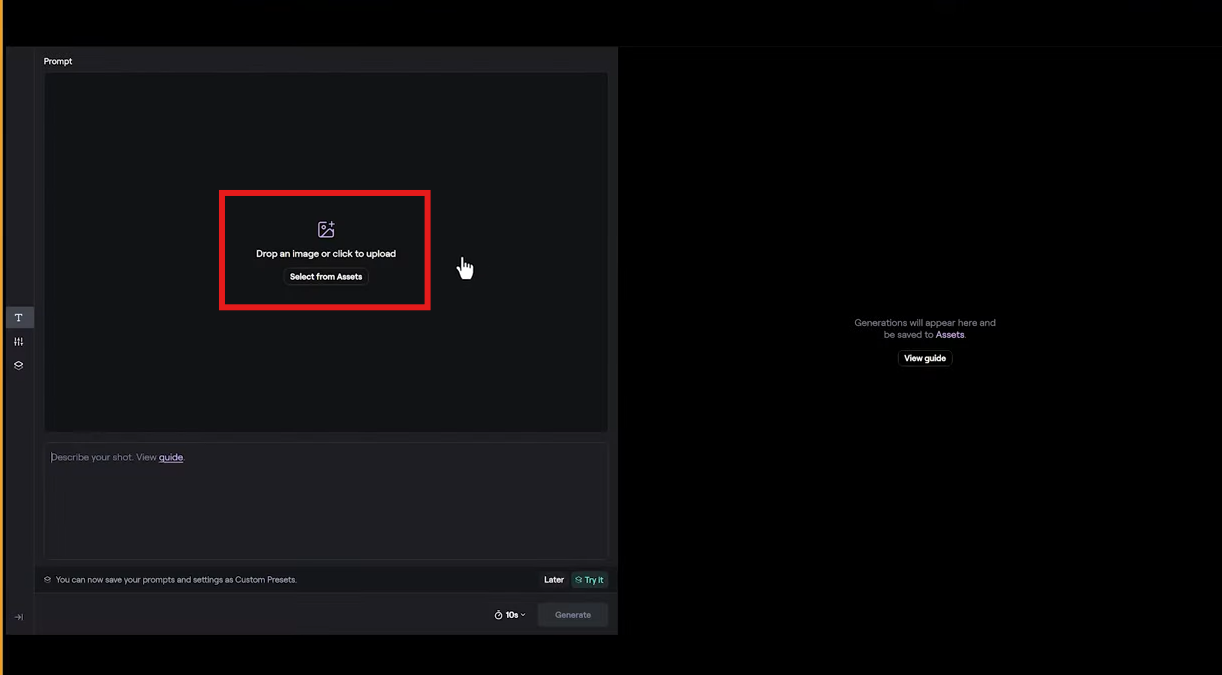1222x675 pixels.
Task: Open the settings sliders sidebar icon
Action: coord(19,342)
